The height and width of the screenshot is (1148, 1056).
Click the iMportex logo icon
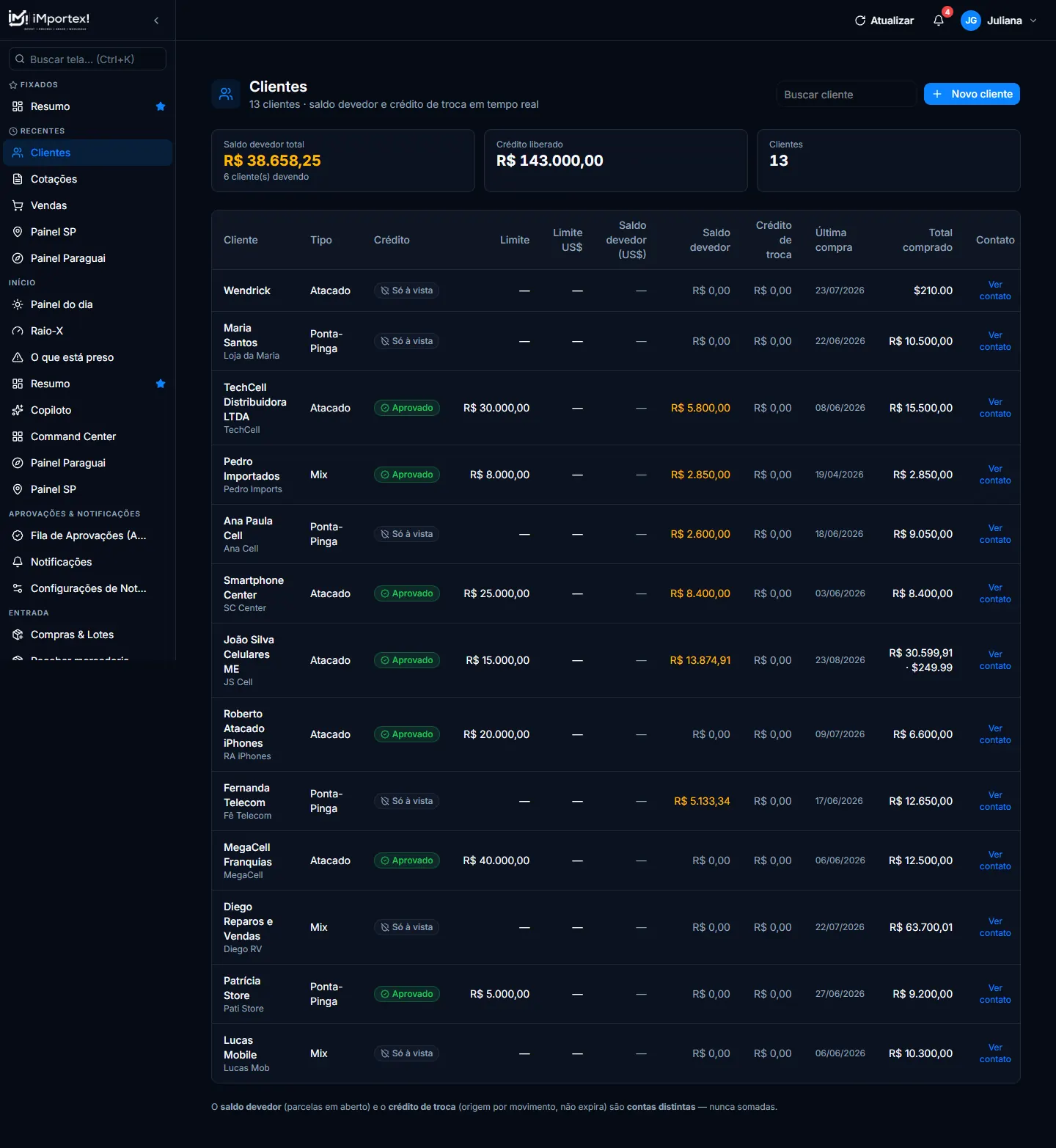coord(18,18)
